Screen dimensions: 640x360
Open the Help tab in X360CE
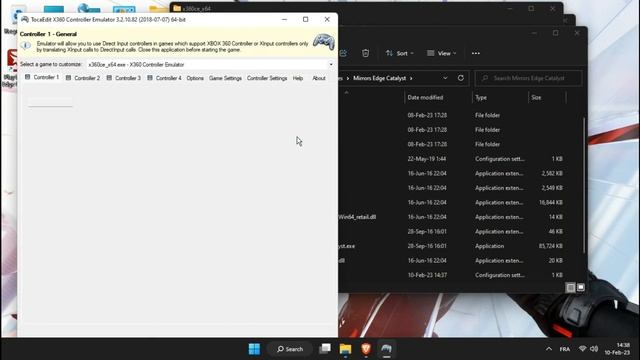coord(298,78)
